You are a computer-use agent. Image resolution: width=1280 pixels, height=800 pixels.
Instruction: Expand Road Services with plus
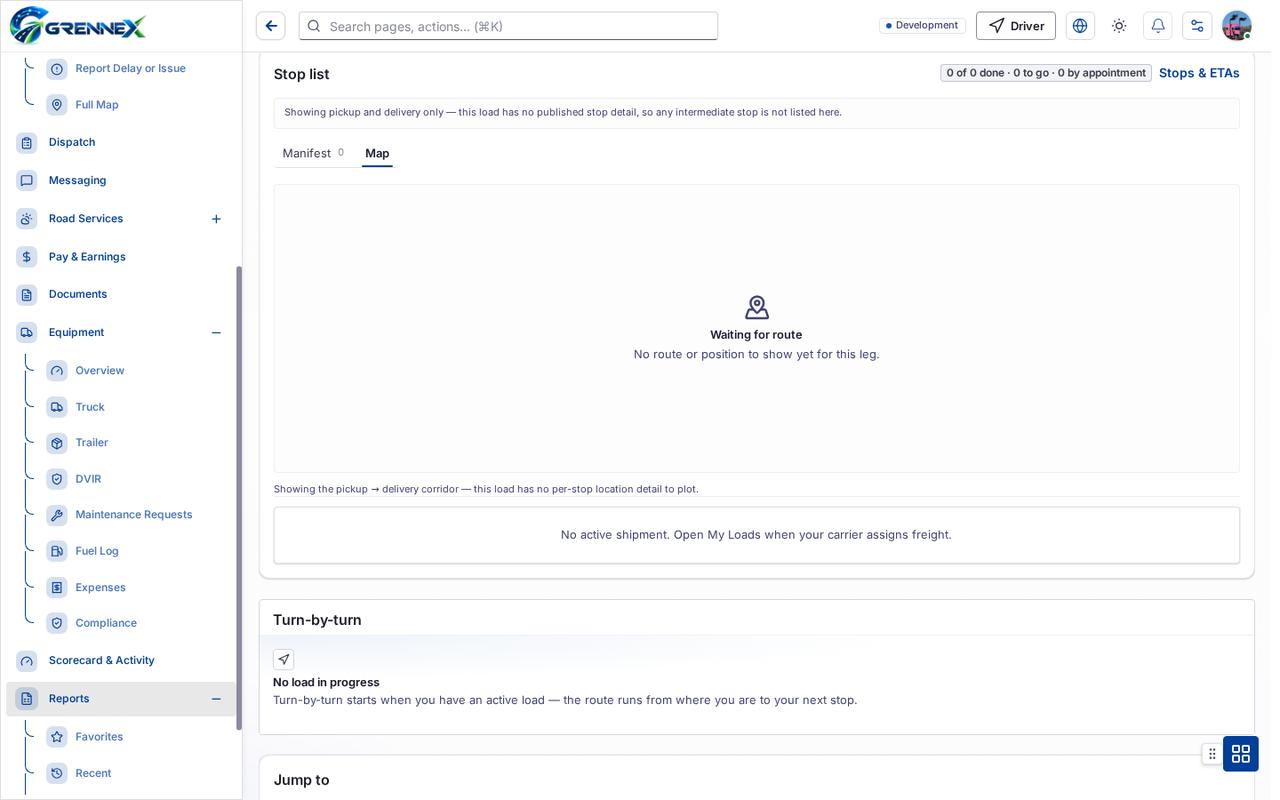coord(216,219)
